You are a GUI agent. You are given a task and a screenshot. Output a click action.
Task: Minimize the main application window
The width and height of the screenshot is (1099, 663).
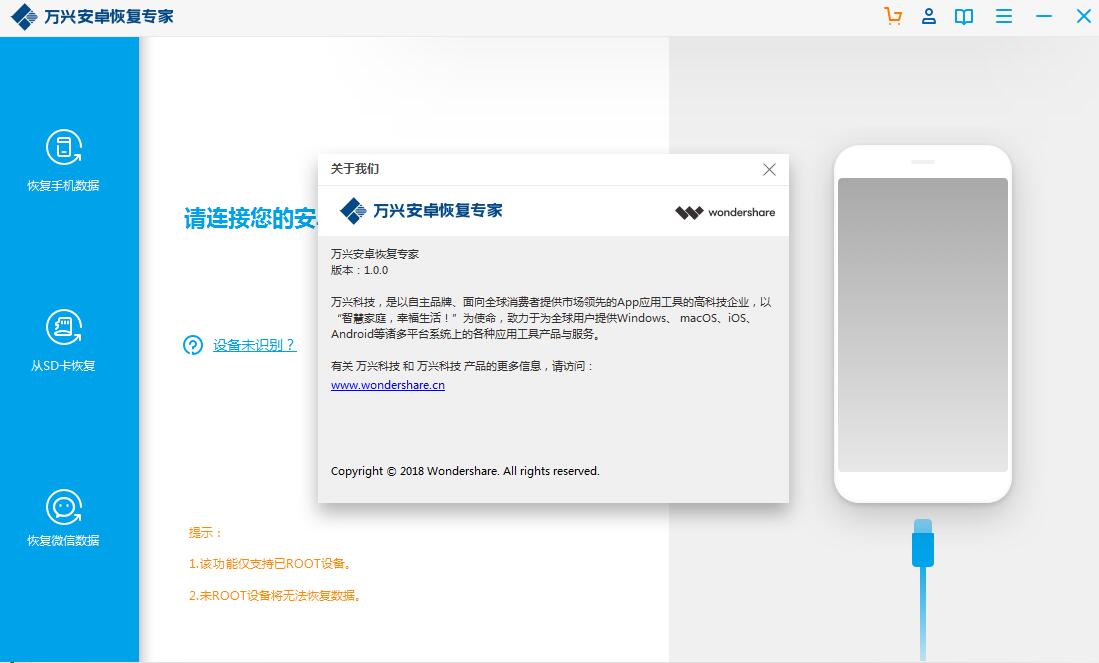point(1044,16)
